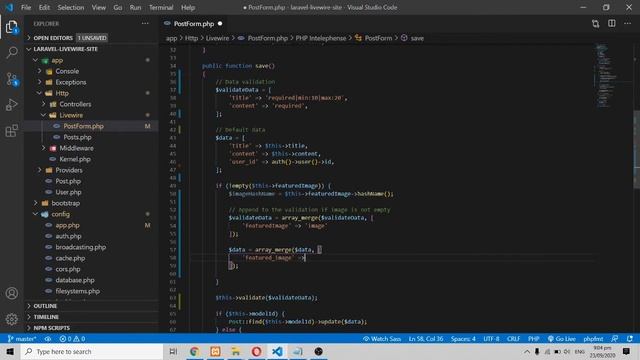Expand the Exceptions folder
640x360 pixels.
point(71,82)
